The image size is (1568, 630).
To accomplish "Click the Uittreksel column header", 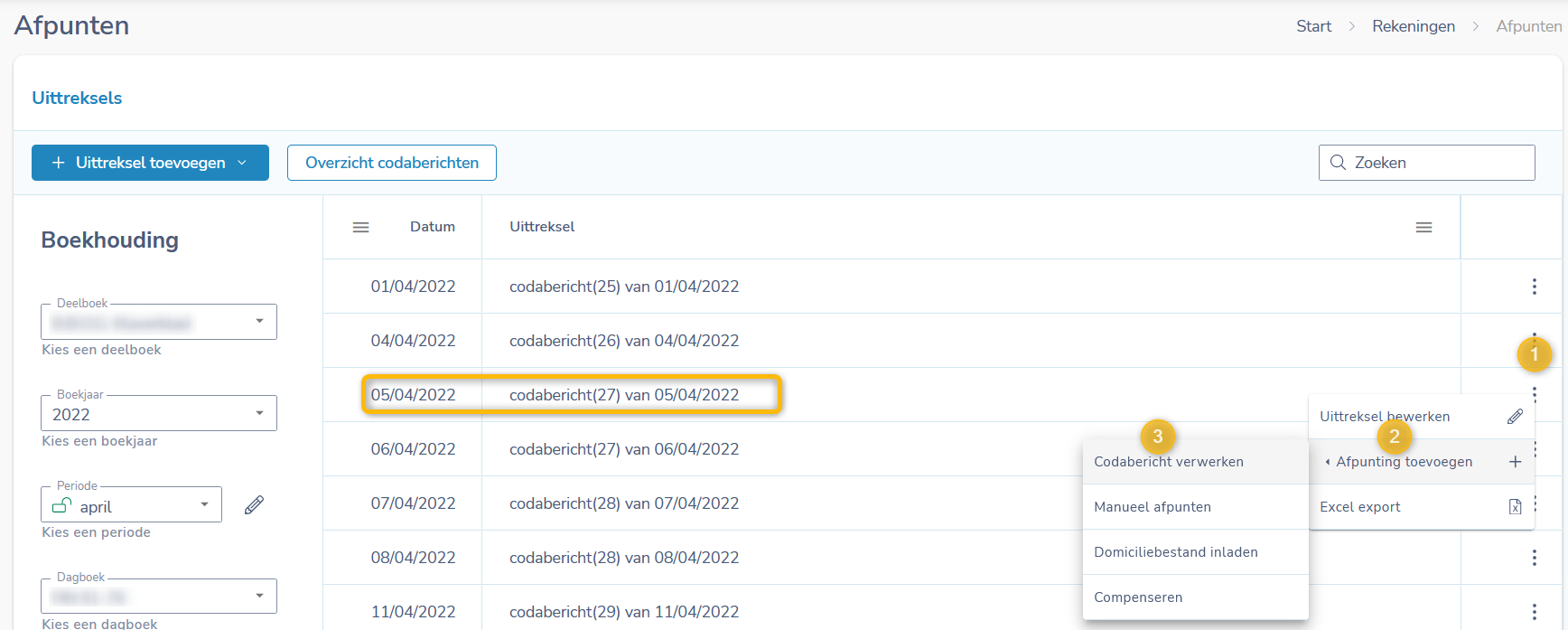I will (x=542, y=227).
